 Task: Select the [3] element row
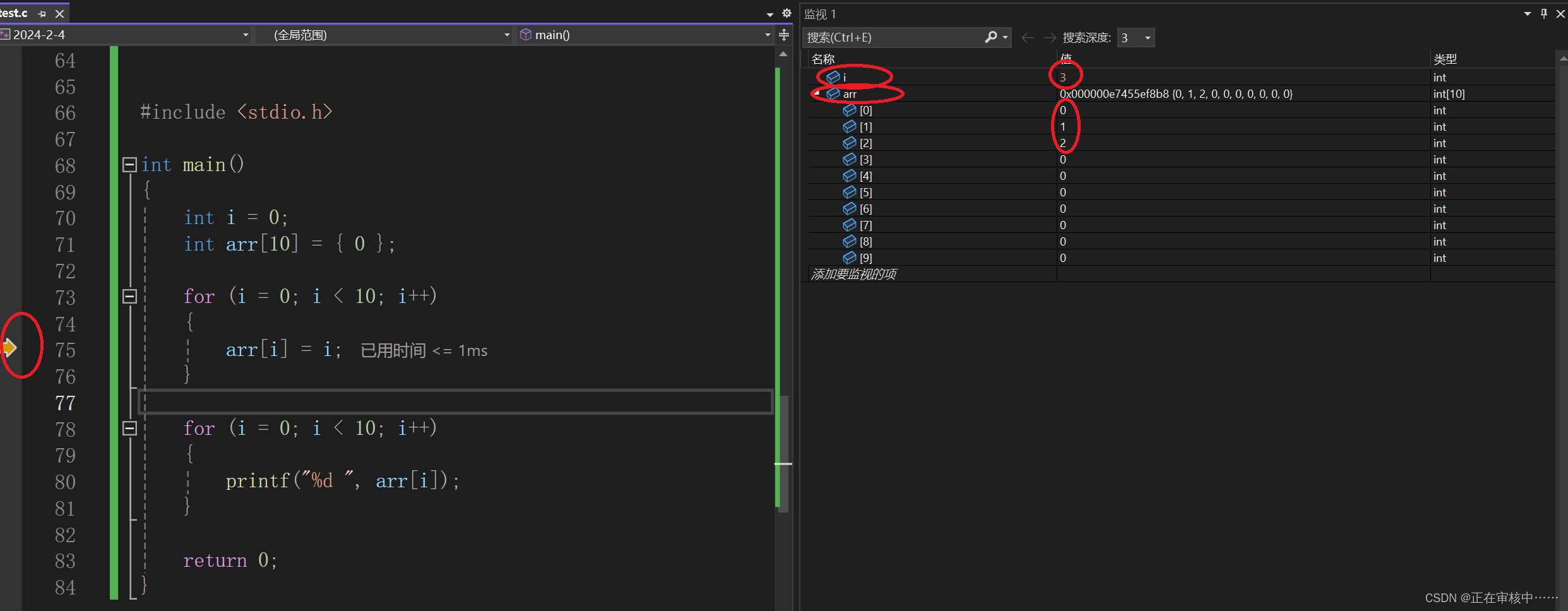(x=1182, y=159)
